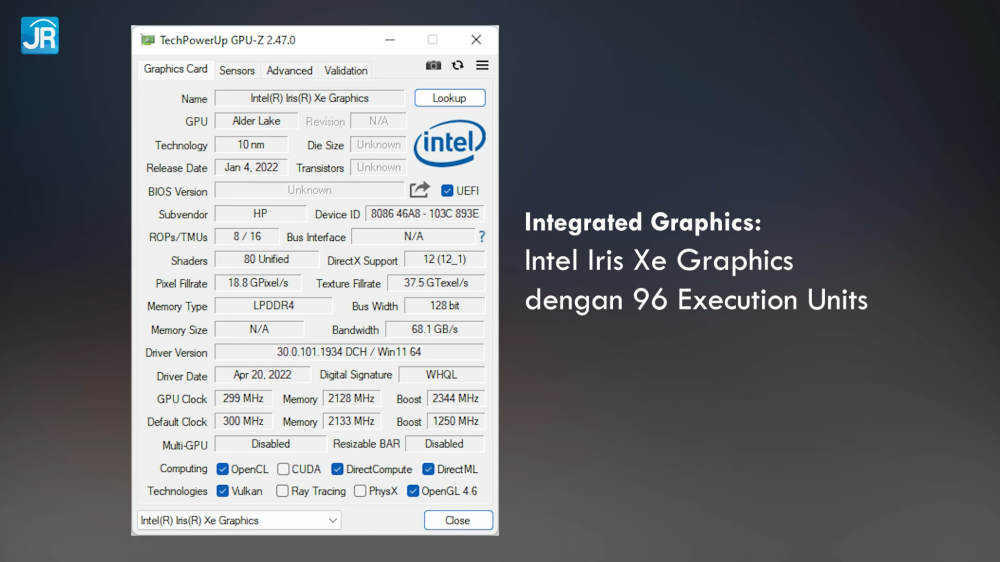Click the refresh icon in GPU-Z
1000x562 pixels.
coord(458,65)
